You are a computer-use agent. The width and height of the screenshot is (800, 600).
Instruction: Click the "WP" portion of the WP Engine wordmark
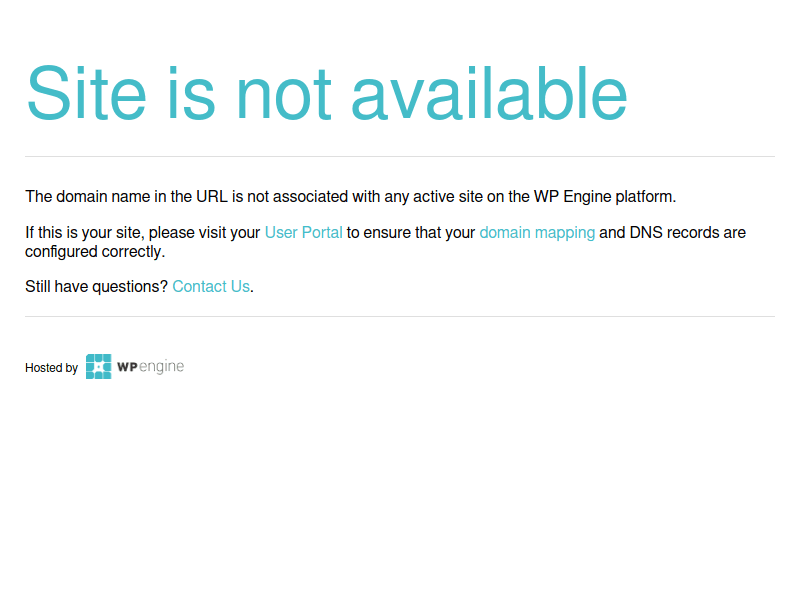[x=126, y=366]
